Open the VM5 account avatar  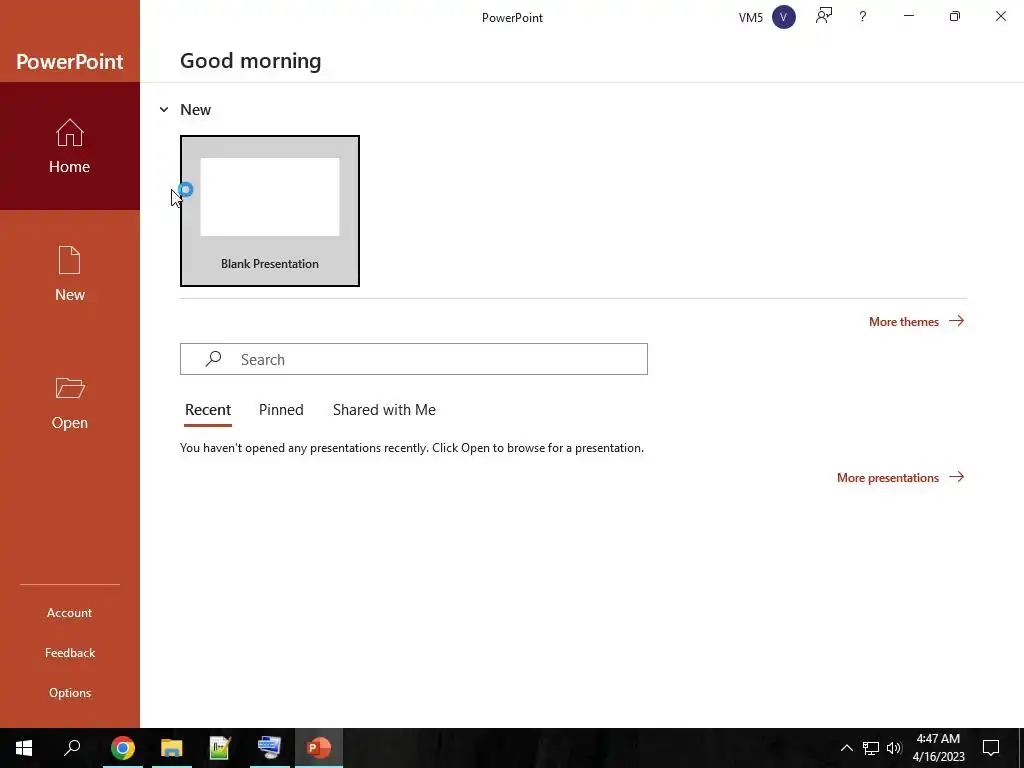pyautogui.click(x=784, y=17)
